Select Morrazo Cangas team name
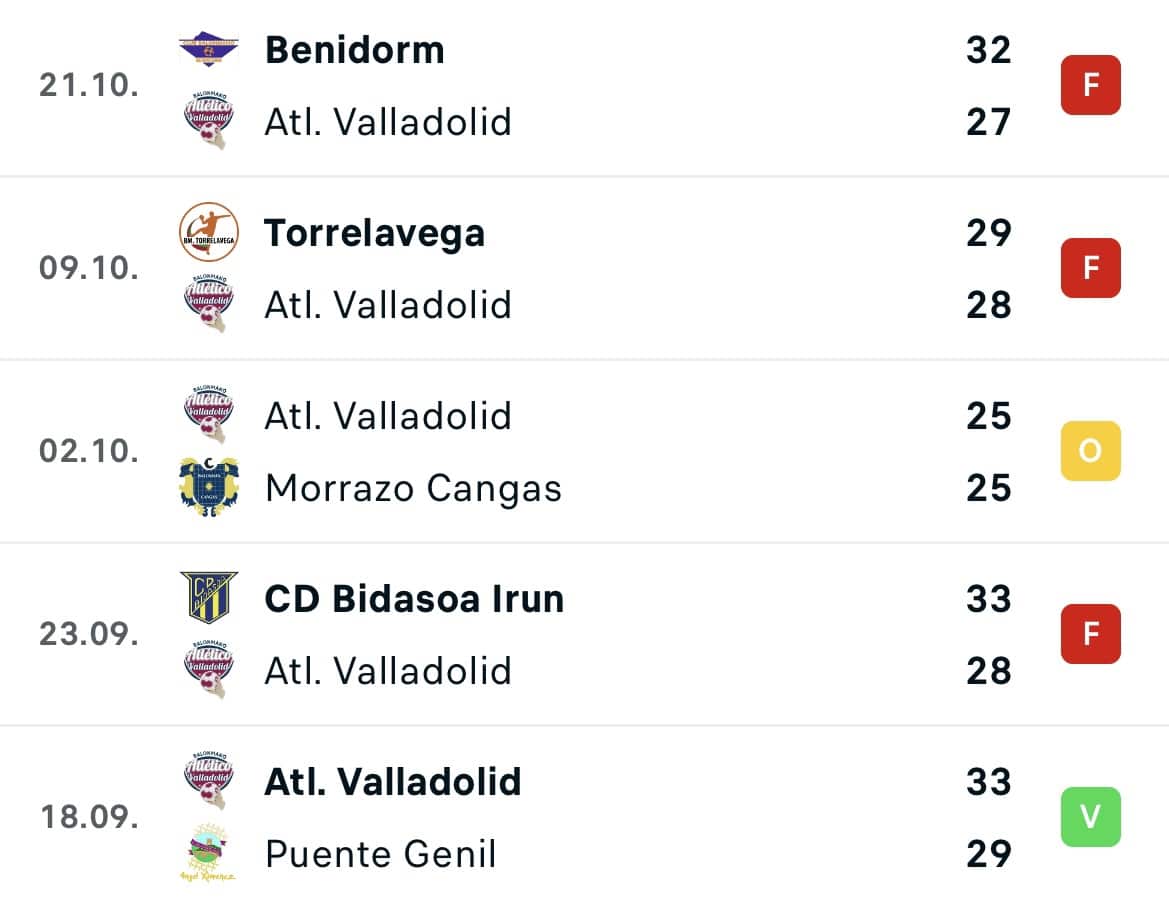Image resolution: width=1169 pixels, height=900 pixels. click(x=414, y=488)
